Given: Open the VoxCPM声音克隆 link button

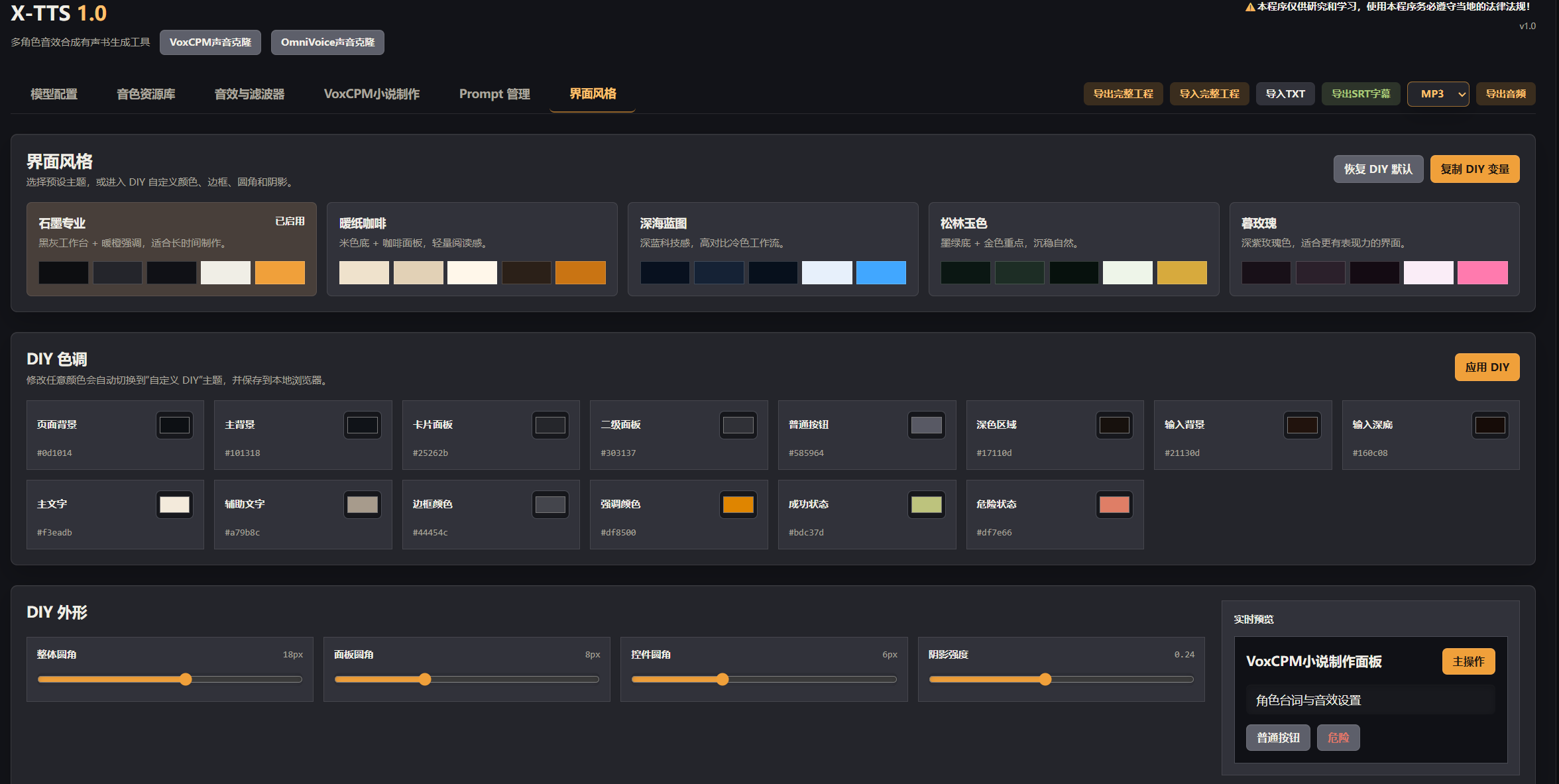Looking at the screenshot, I should pyautogui.click(x=210, y=42).
